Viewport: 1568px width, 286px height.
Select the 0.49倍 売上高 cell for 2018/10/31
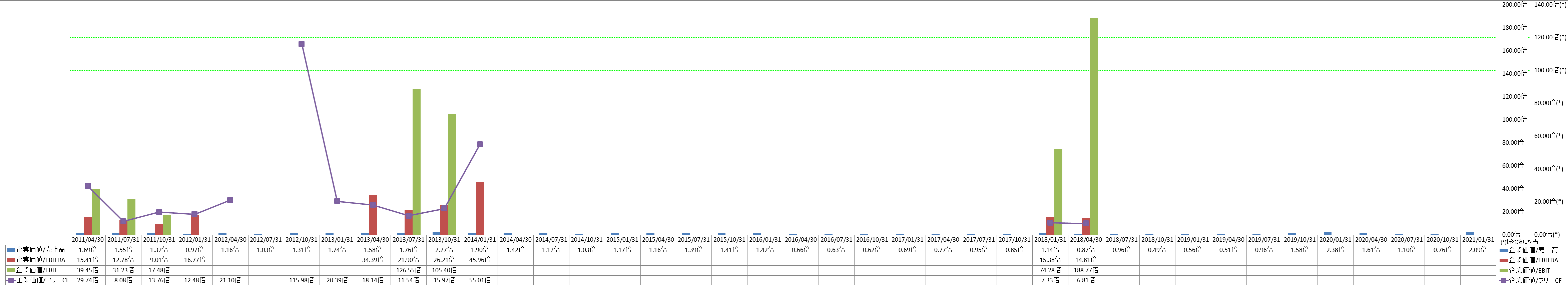[x=1157, y=249]
